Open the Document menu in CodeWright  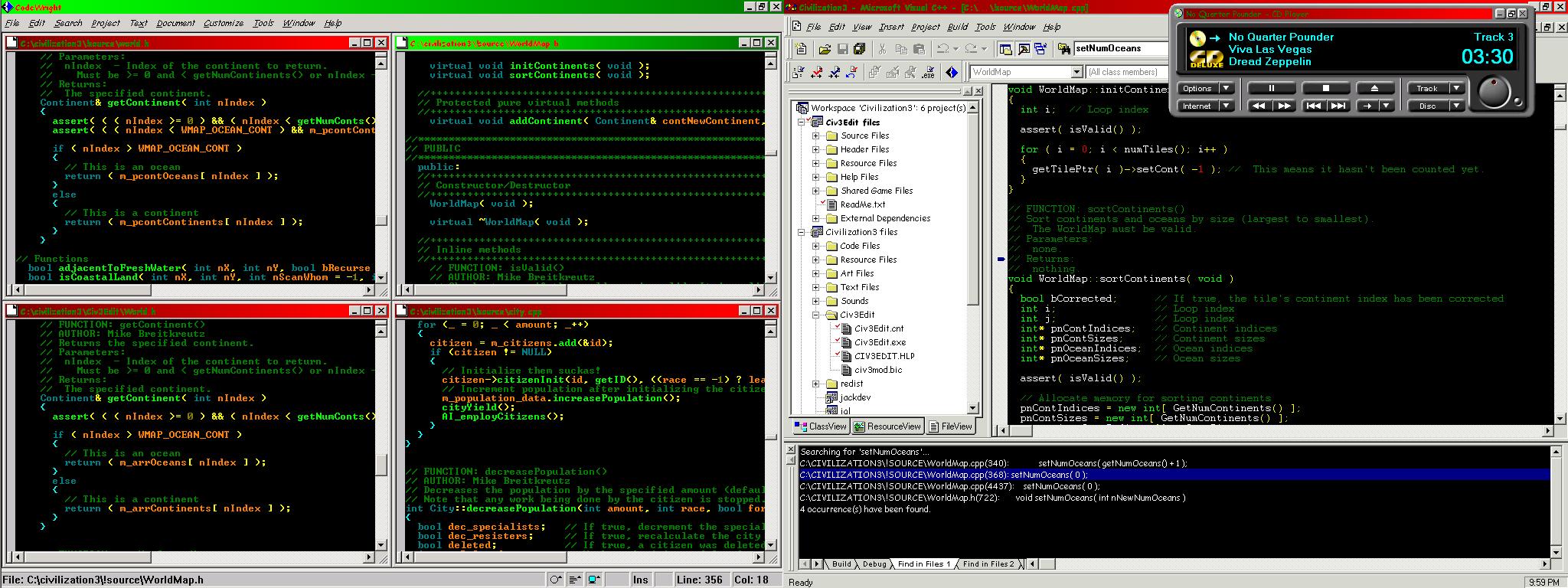coord(175,23)
